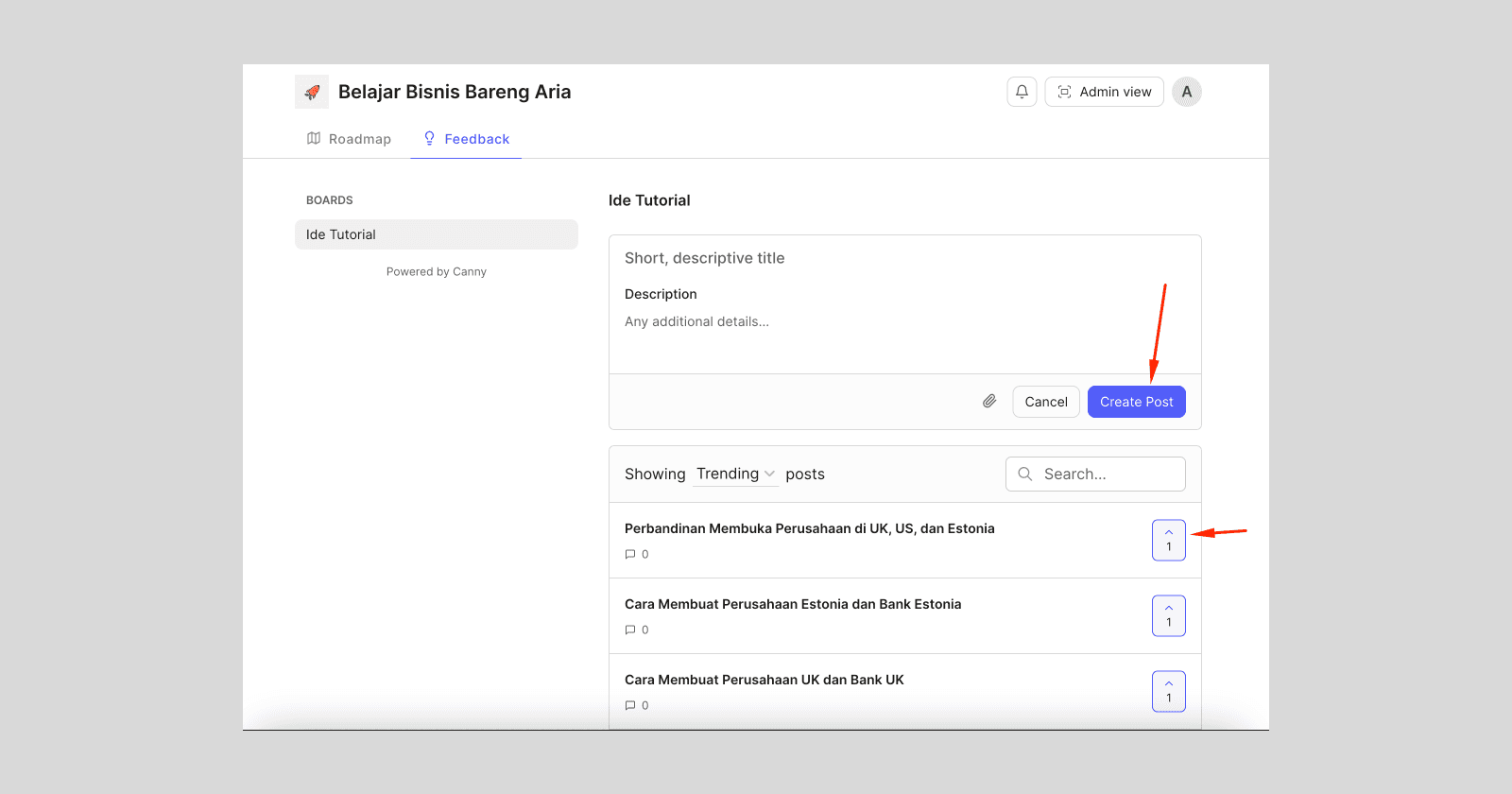Open the notifications bell
Screen dimensions: 1512x794
[x=1022, y=92]
